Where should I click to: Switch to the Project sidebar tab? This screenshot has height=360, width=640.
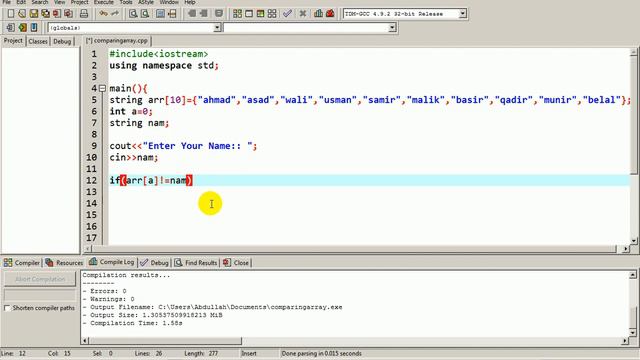click(x=13, y=41)
